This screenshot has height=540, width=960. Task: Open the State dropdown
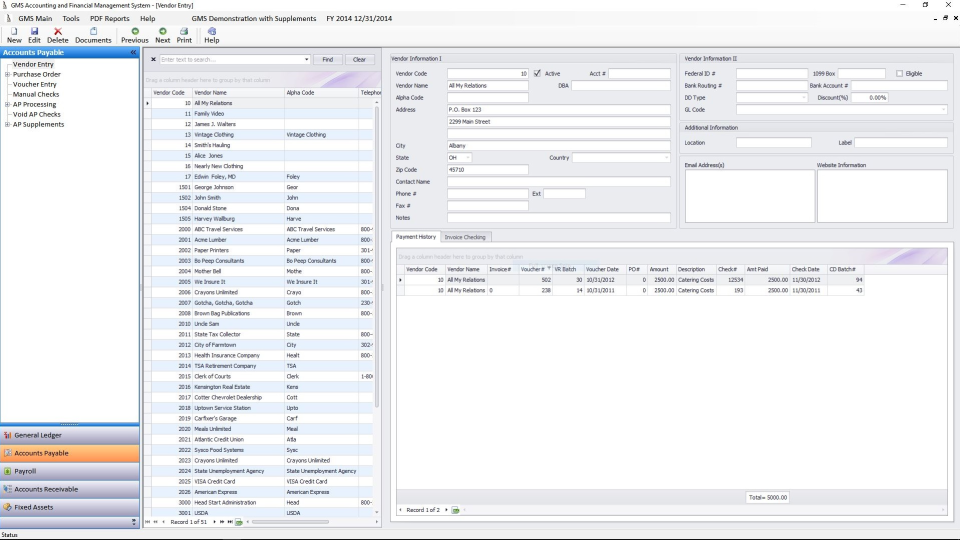pos(468,158)
